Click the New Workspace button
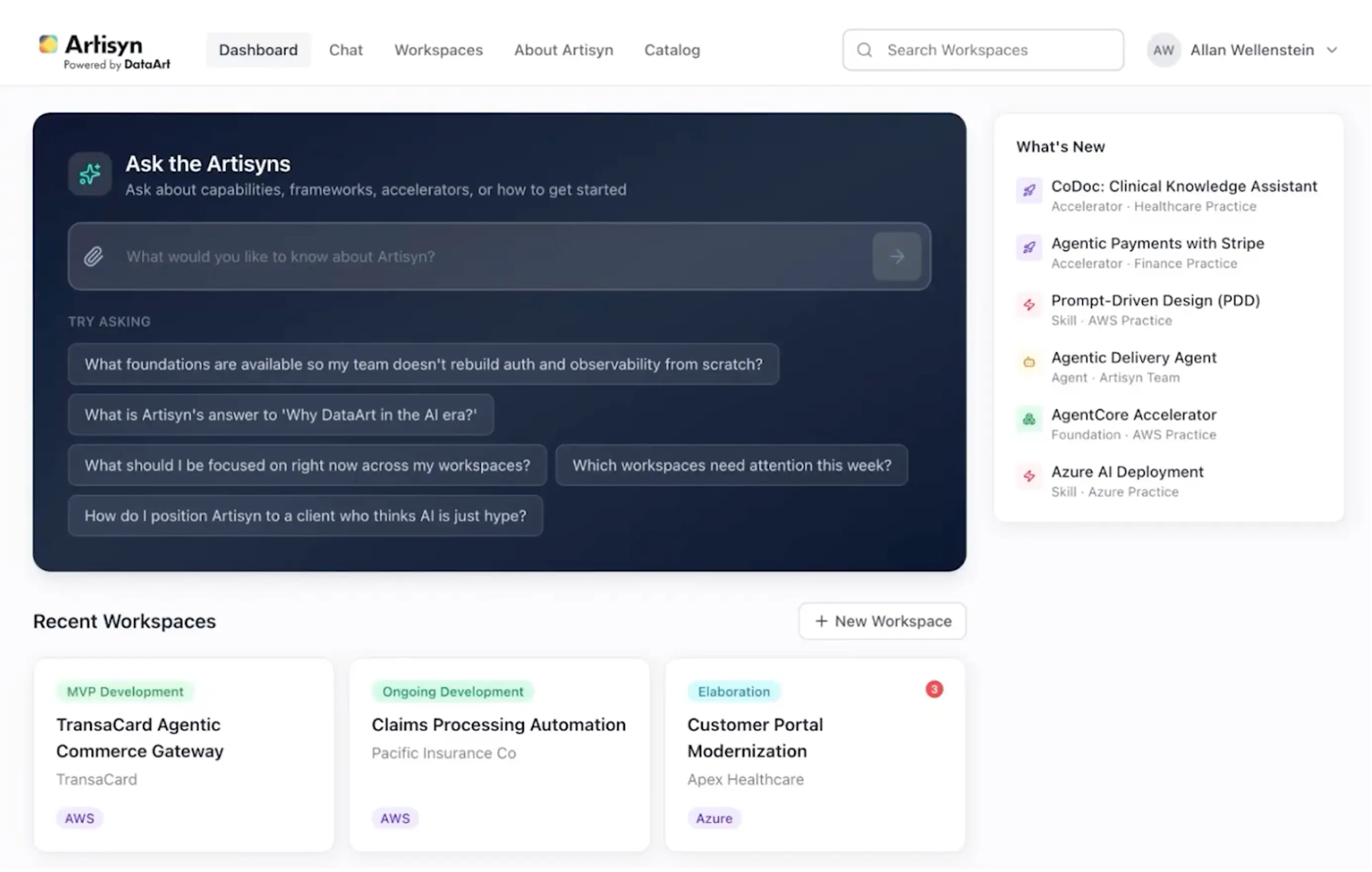1372x872 pixels. [x=883, y=622]
